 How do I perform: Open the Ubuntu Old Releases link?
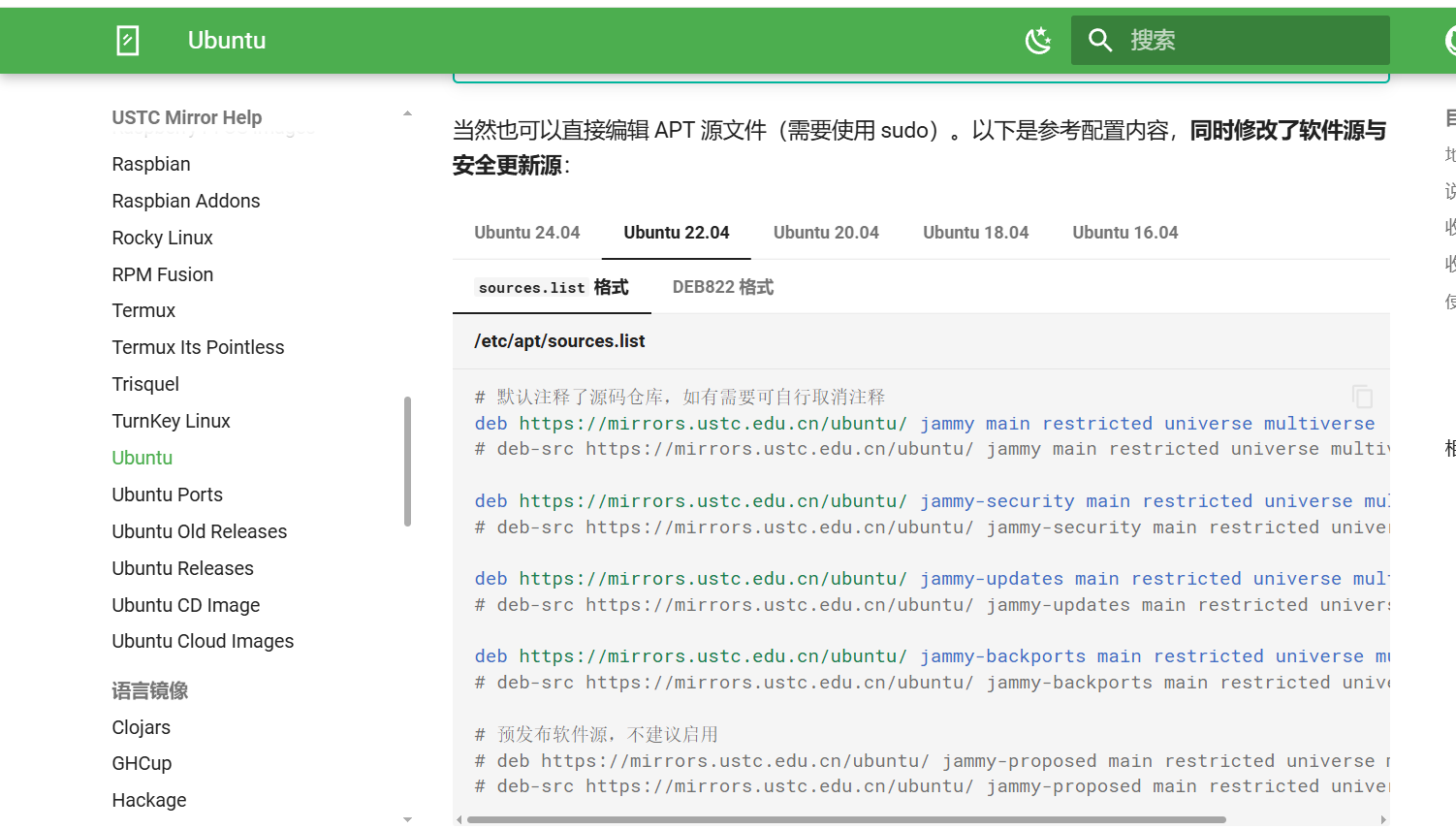pyautogui.click(x=199, y=531)
